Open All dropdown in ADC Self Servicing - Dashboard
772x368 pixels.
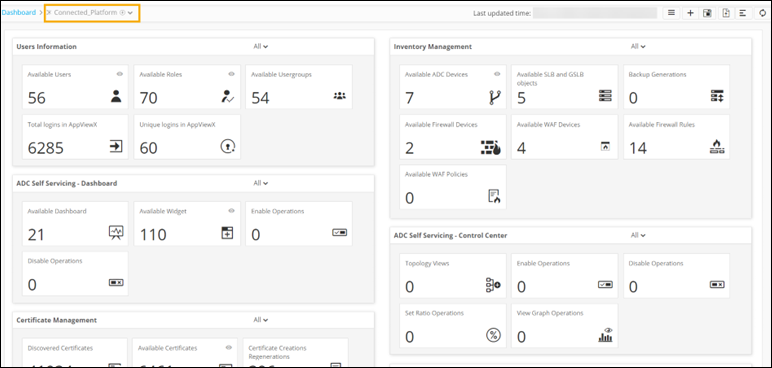261,183
